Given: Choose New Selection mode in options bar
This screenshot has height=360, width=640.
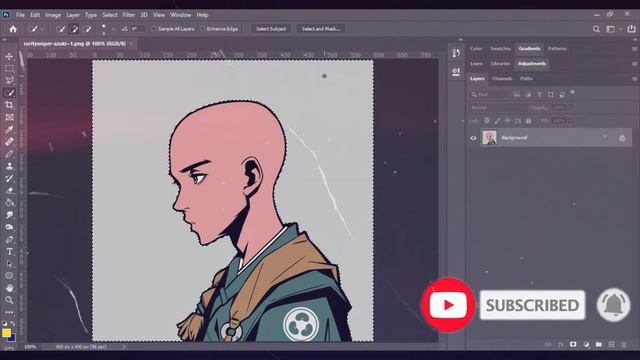Looking at the screenshot, I should point(60,29).
